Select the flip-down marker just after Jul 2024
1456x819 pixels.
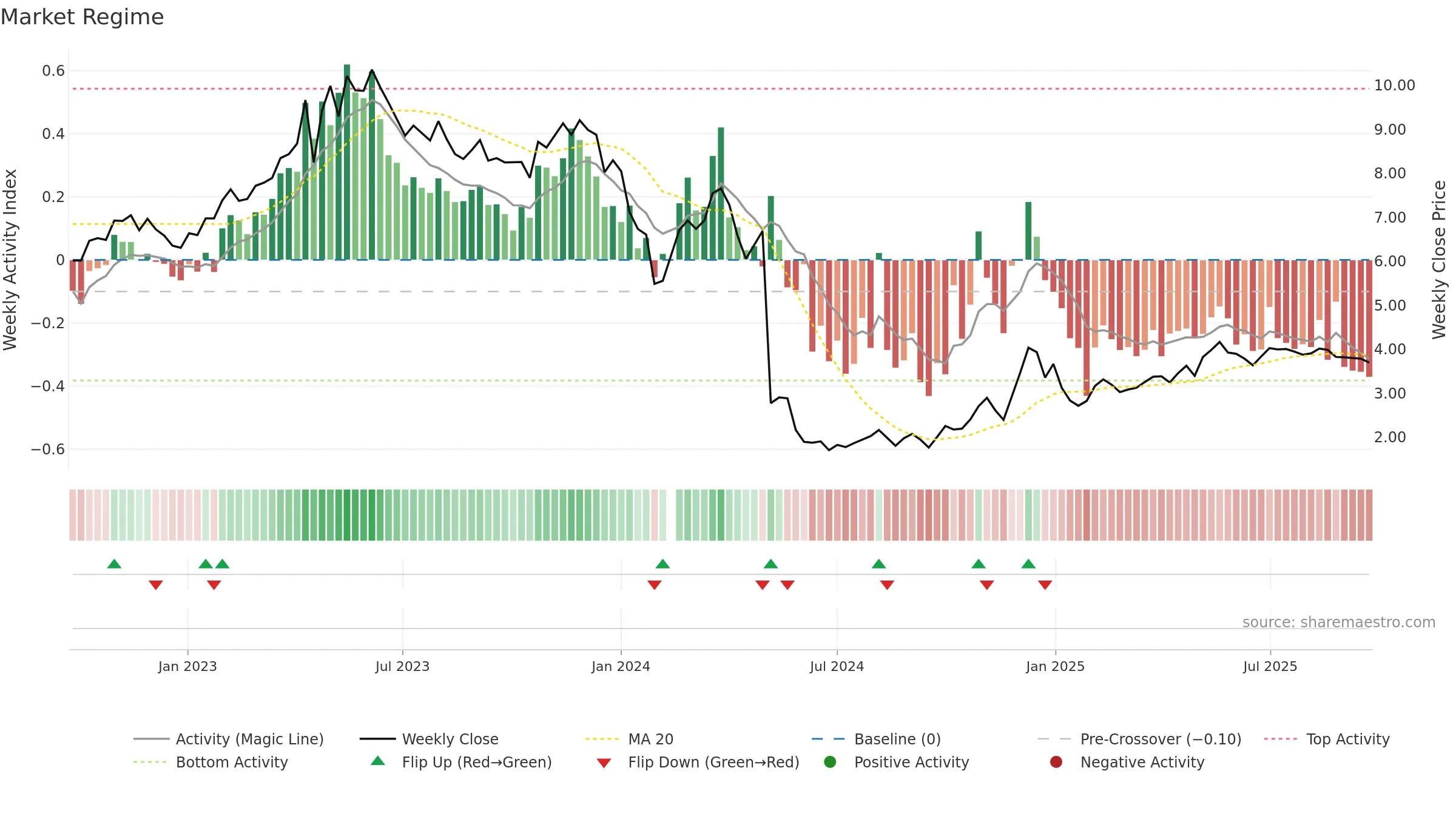point(887,585)
